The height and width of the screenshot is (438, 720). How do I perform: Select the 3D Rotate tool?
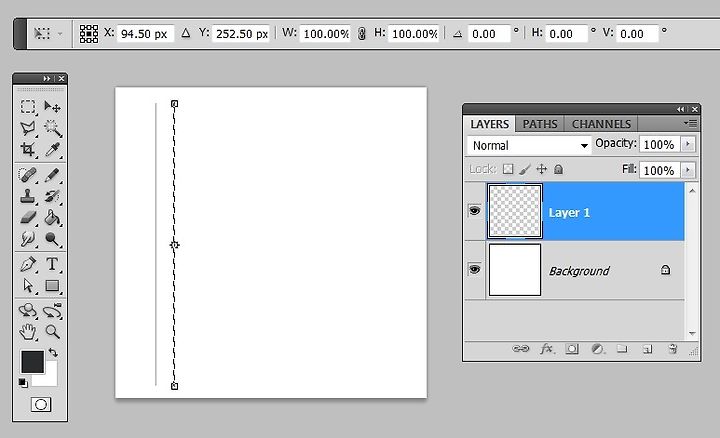28,311
